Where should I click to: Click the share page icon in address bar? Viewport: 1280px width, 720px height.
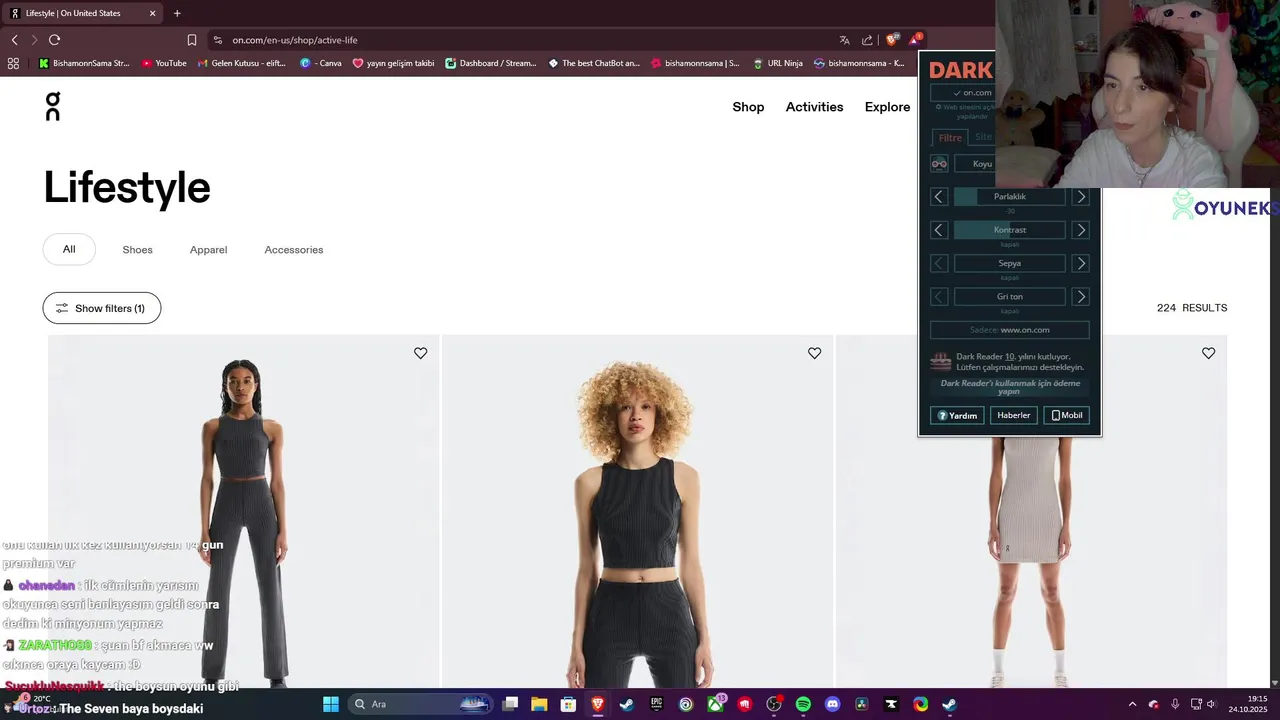point(867,40)
